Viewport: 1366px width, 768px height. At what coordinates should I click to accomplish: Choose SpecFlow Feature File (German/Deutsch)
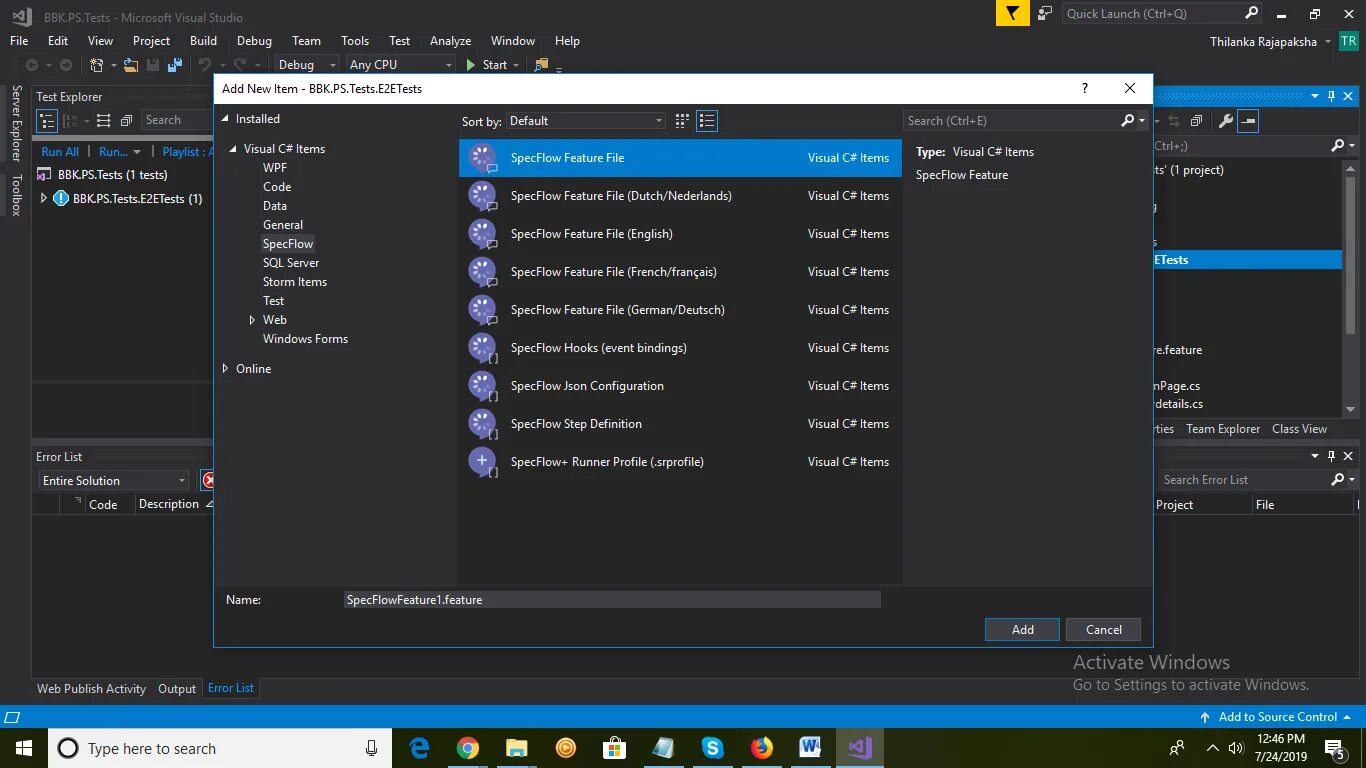pyautogui.click(x=680, y=310)
